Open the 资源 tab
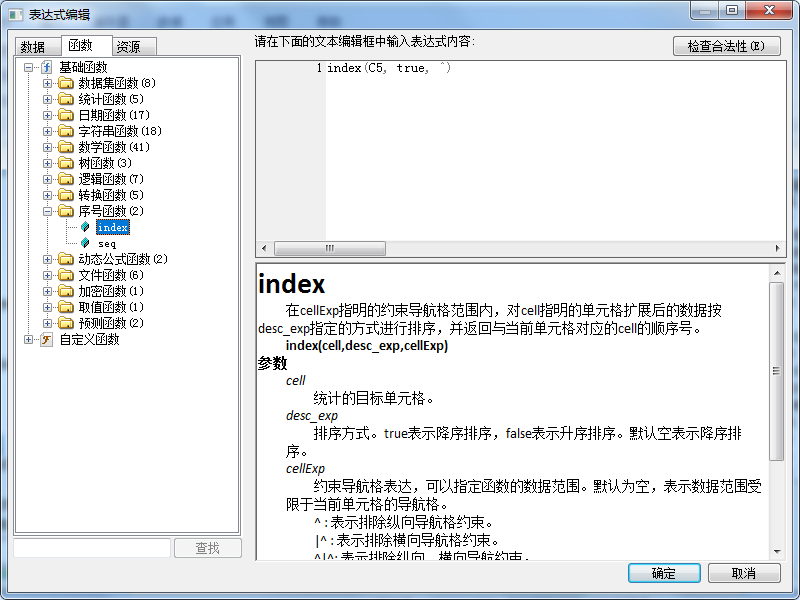Image resolution: width=800 pixels, height=600 pixels. click(128, 46)
